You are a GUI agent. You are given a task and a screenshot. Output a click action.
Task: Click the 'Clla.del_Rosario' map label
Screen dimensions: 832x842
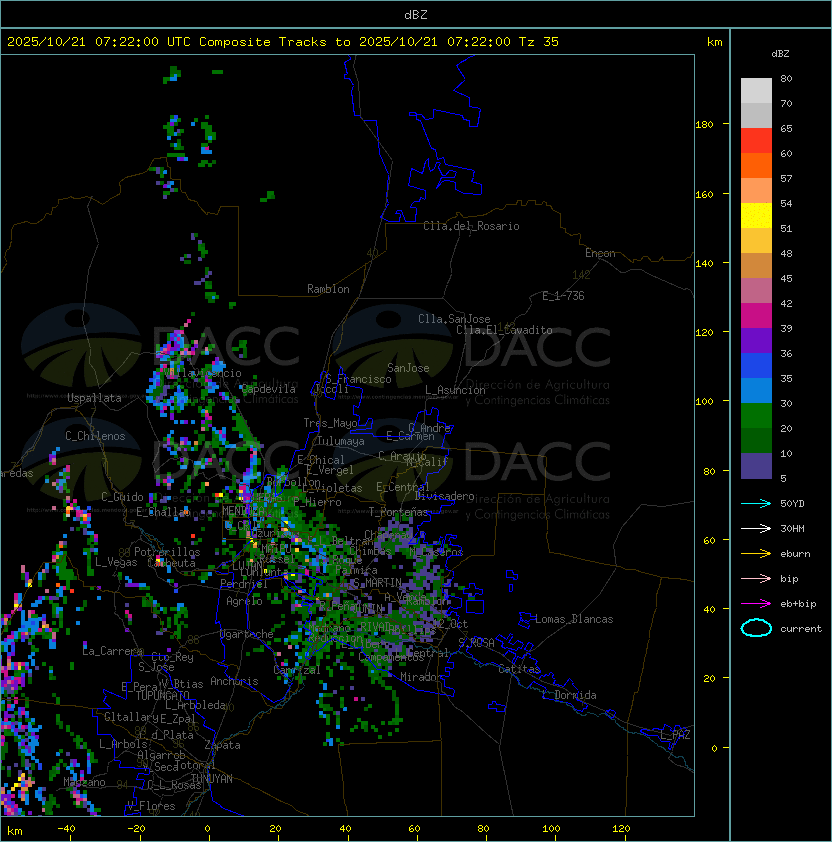pos(471,226)
